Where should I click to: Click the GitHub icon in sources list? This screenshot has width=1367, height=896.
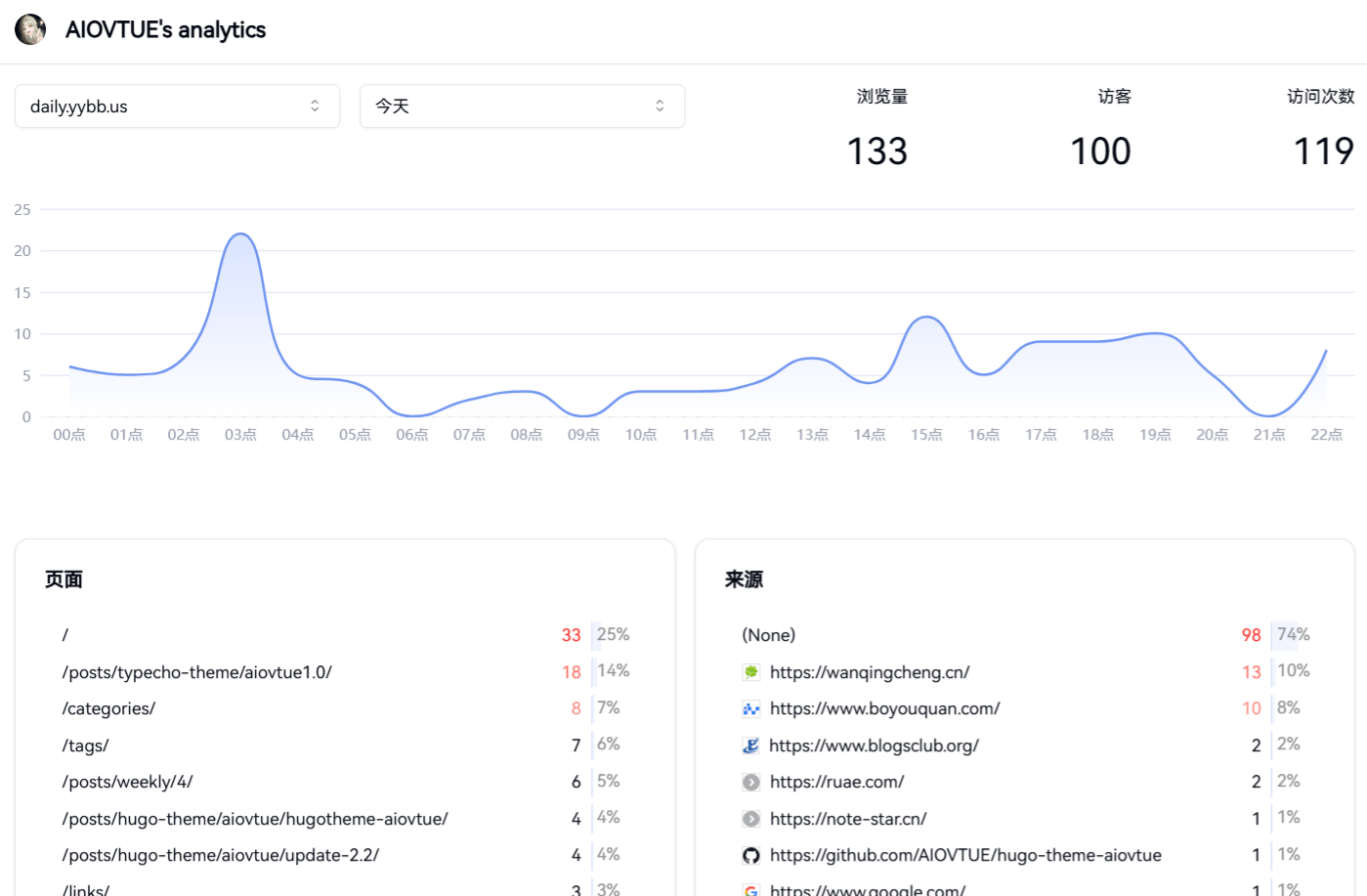pyautogui.click(x=750, y=855)
